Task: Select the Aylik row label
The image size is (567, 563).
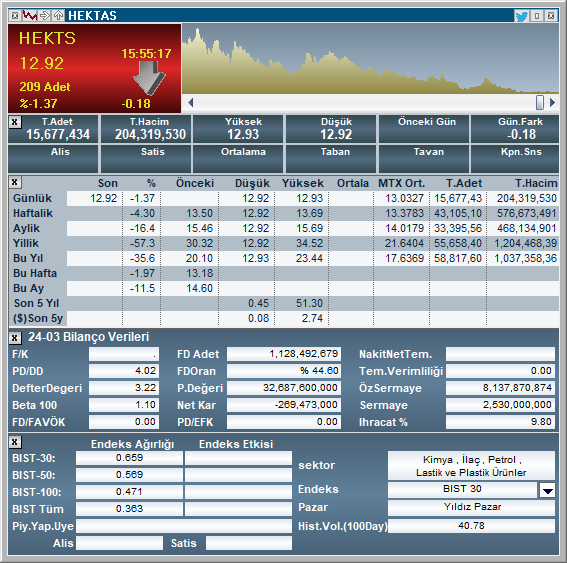Action: [x=26, y=229]
